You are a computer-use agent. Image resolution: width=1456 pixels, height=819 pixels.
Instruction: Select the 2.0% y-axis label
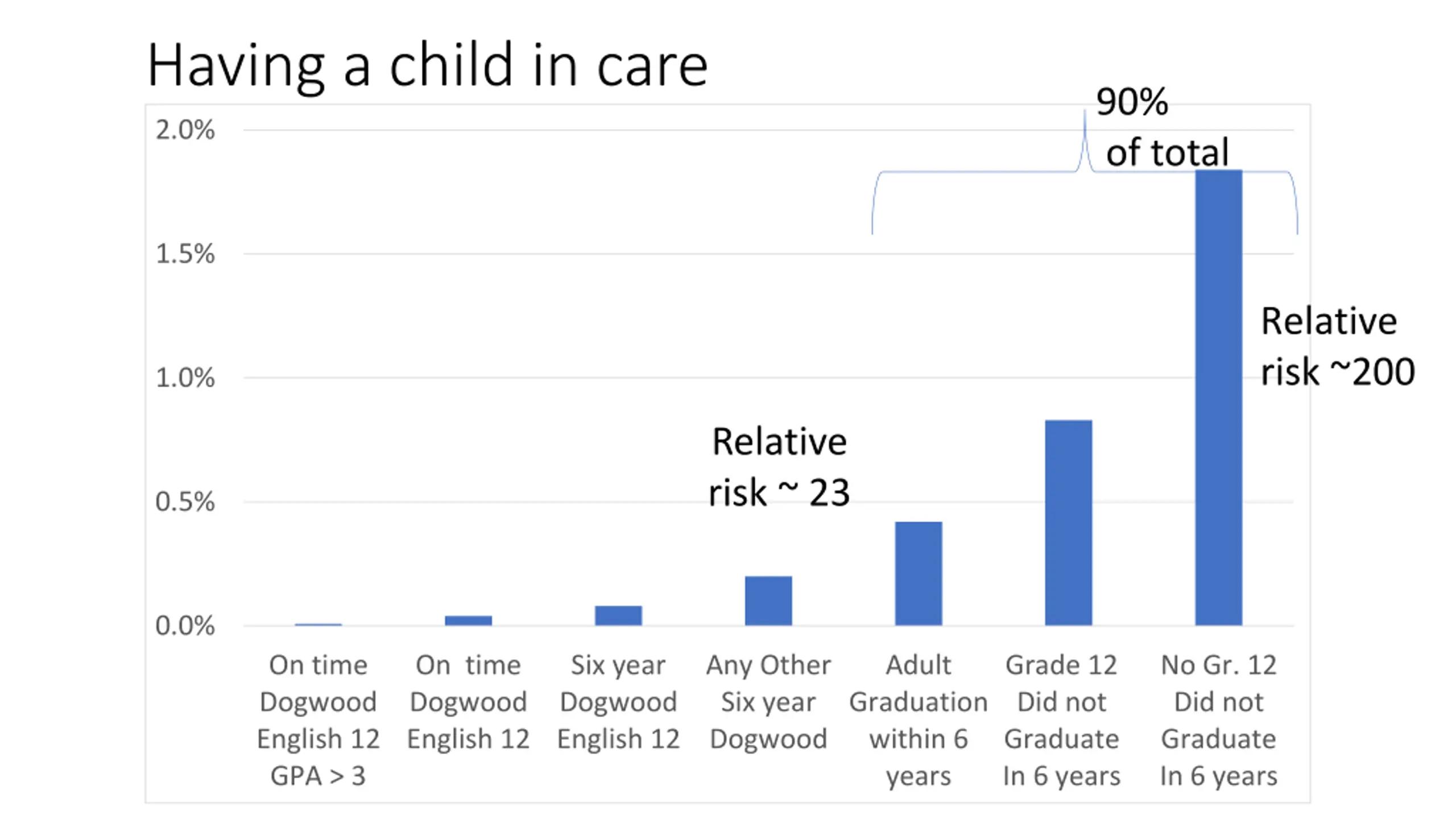tap(185, 130)
